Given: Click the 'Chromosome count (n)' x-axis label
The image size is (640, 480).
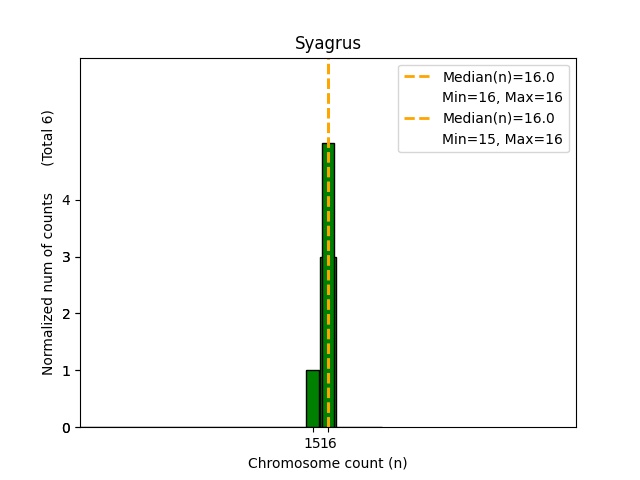Looking at the screenshot, I should (x=327, y=463).
